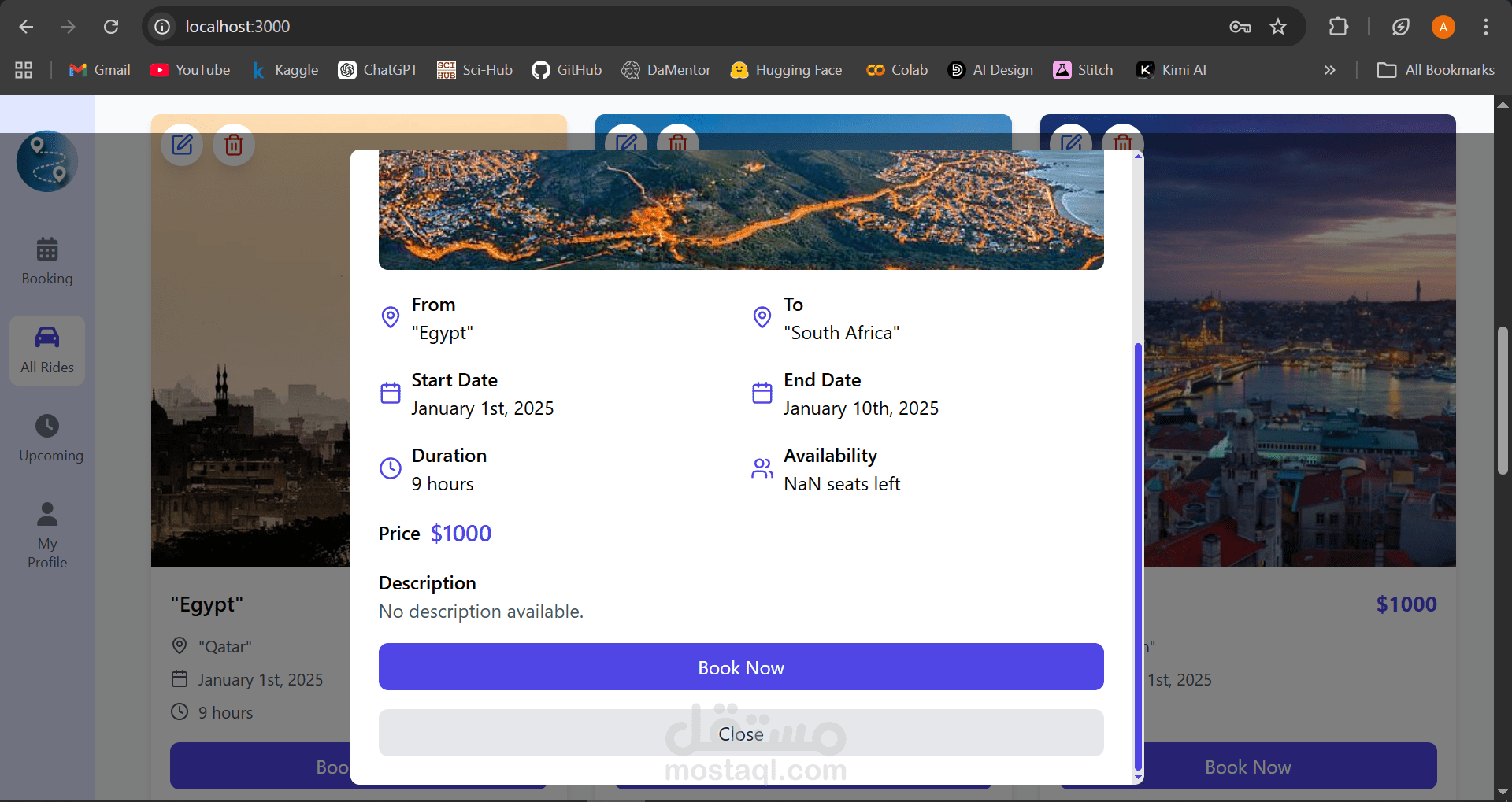Click the browser forward arrow
This screenshot has width=1512, height=802.
(x=69, y=27)
